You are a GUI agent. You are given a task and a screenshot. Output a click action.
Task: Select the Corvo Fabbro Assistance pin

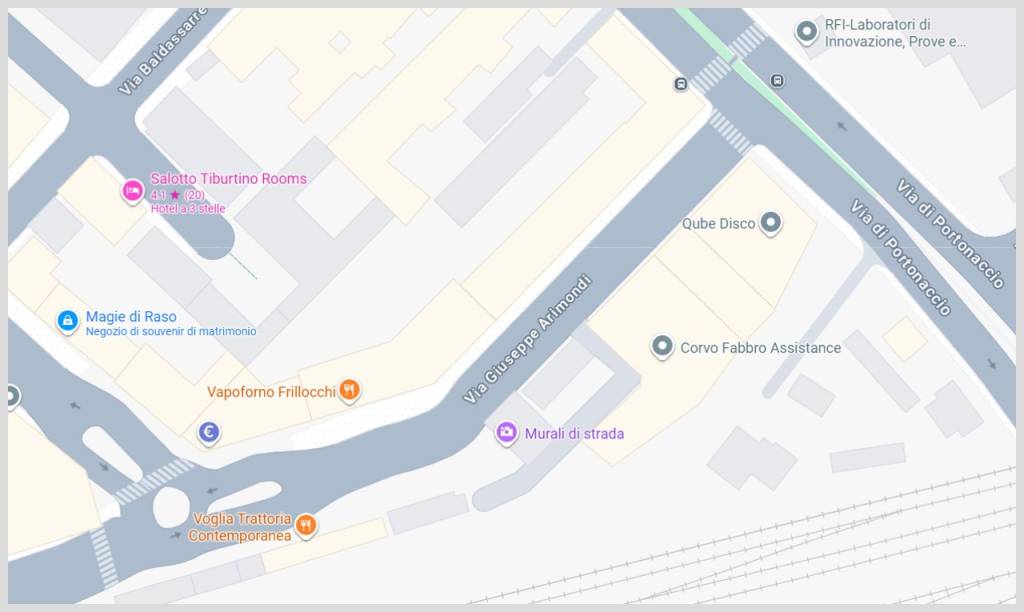(x=662, y=346)
